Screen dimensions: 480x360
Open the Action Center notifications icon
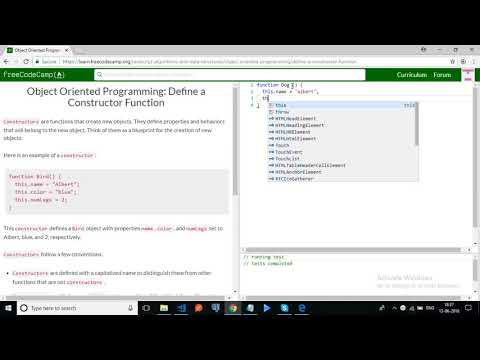point(468,308)
